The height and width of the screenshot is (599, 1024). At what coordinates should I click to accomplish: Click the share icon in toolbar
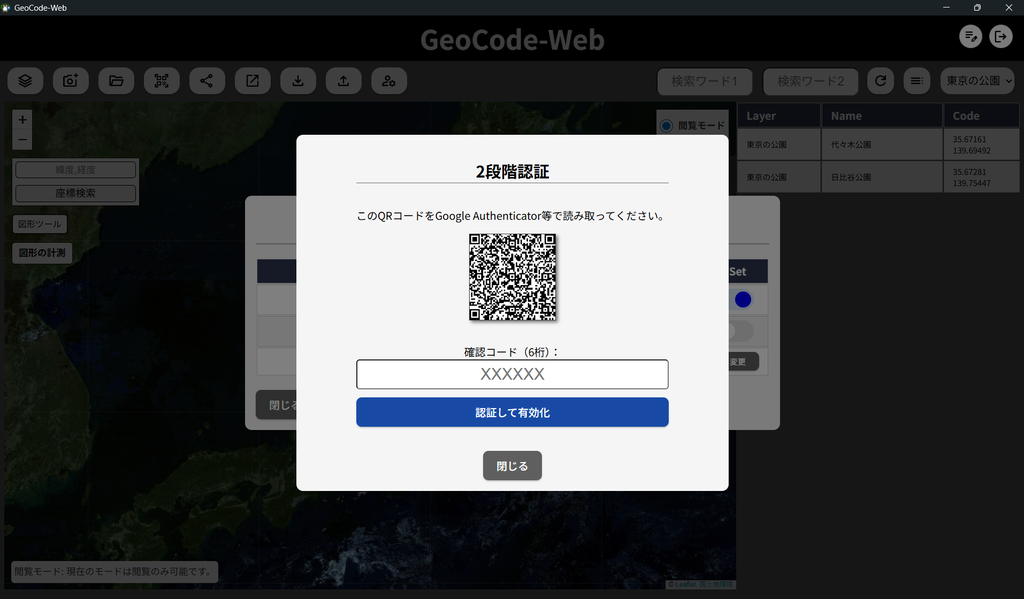tap(207, 81)
